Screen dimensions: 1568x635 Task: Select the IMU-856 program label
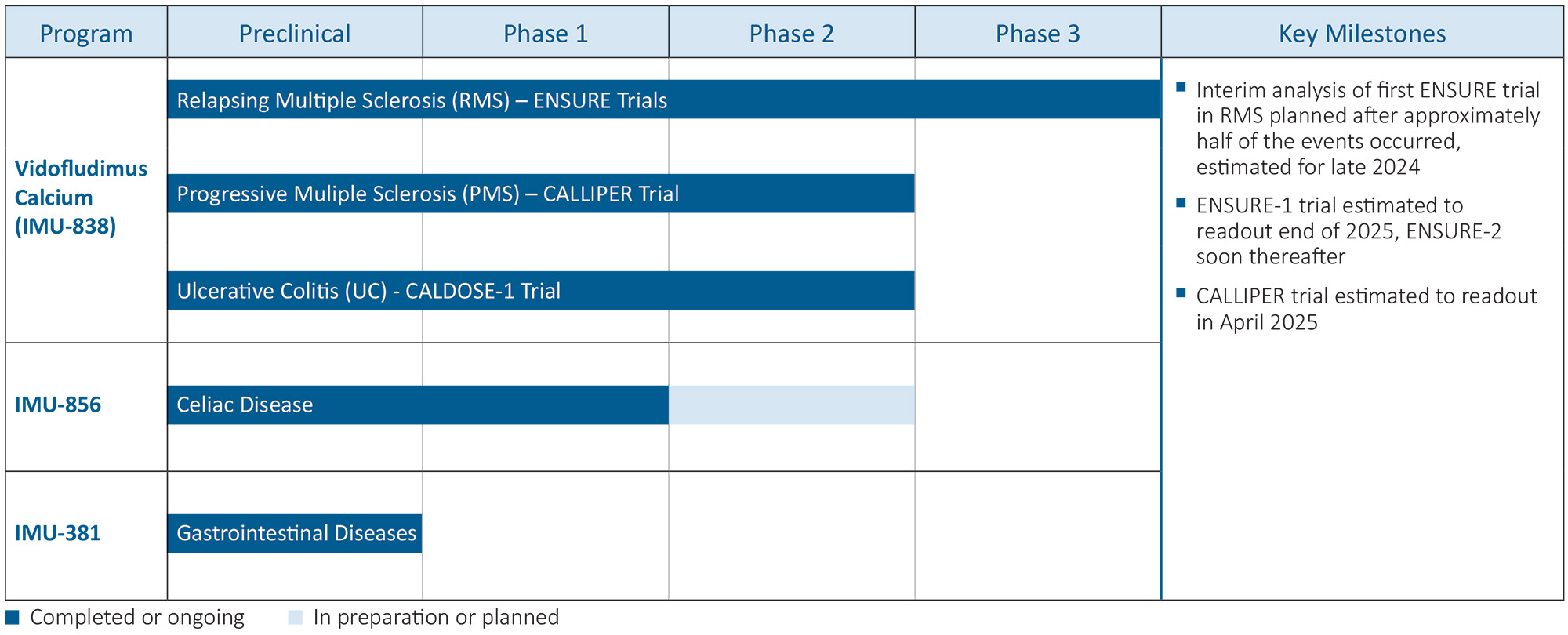(x=58, y=405)
